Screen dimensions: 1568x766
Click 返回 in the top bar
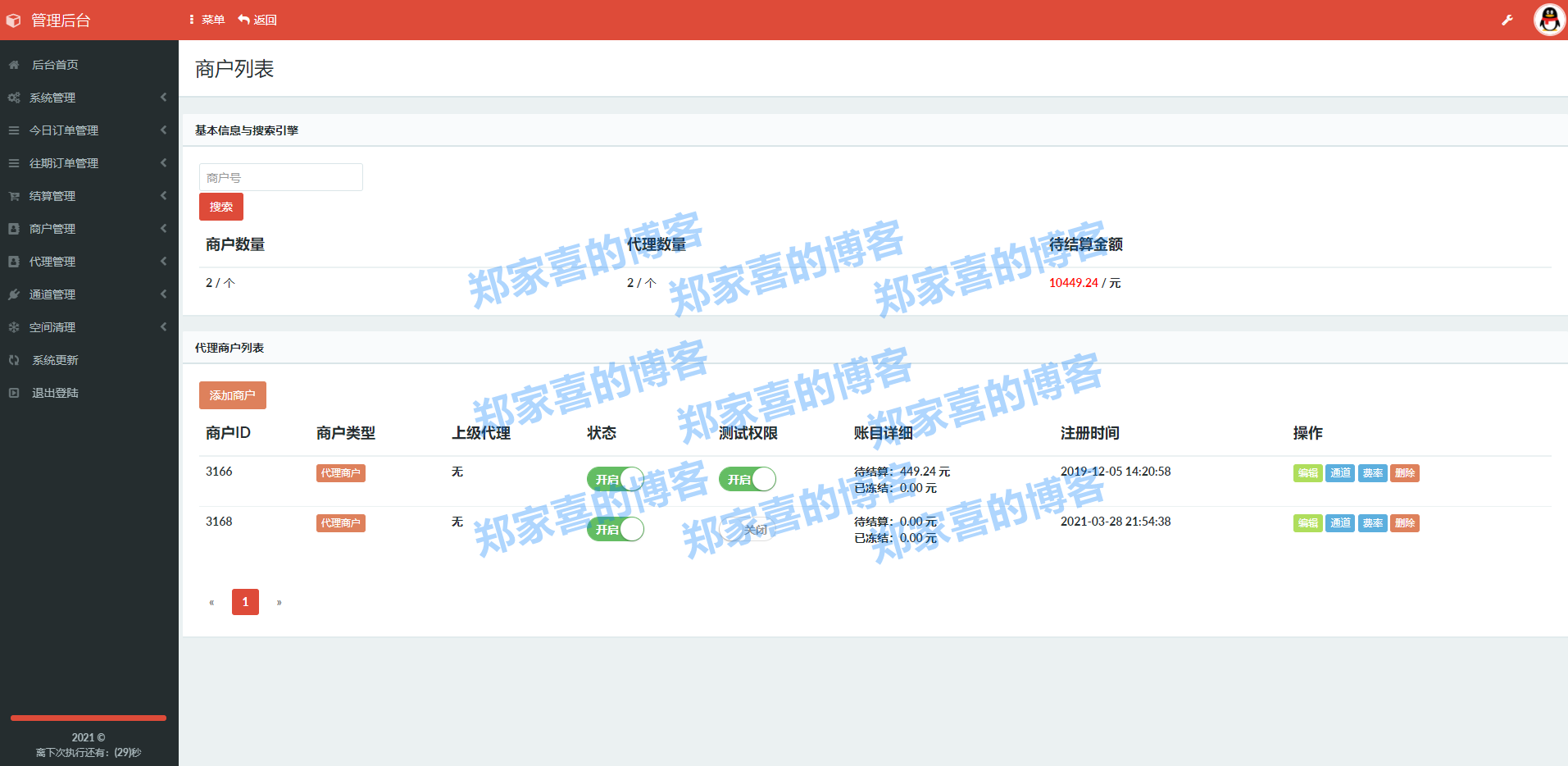coord(266,20)
